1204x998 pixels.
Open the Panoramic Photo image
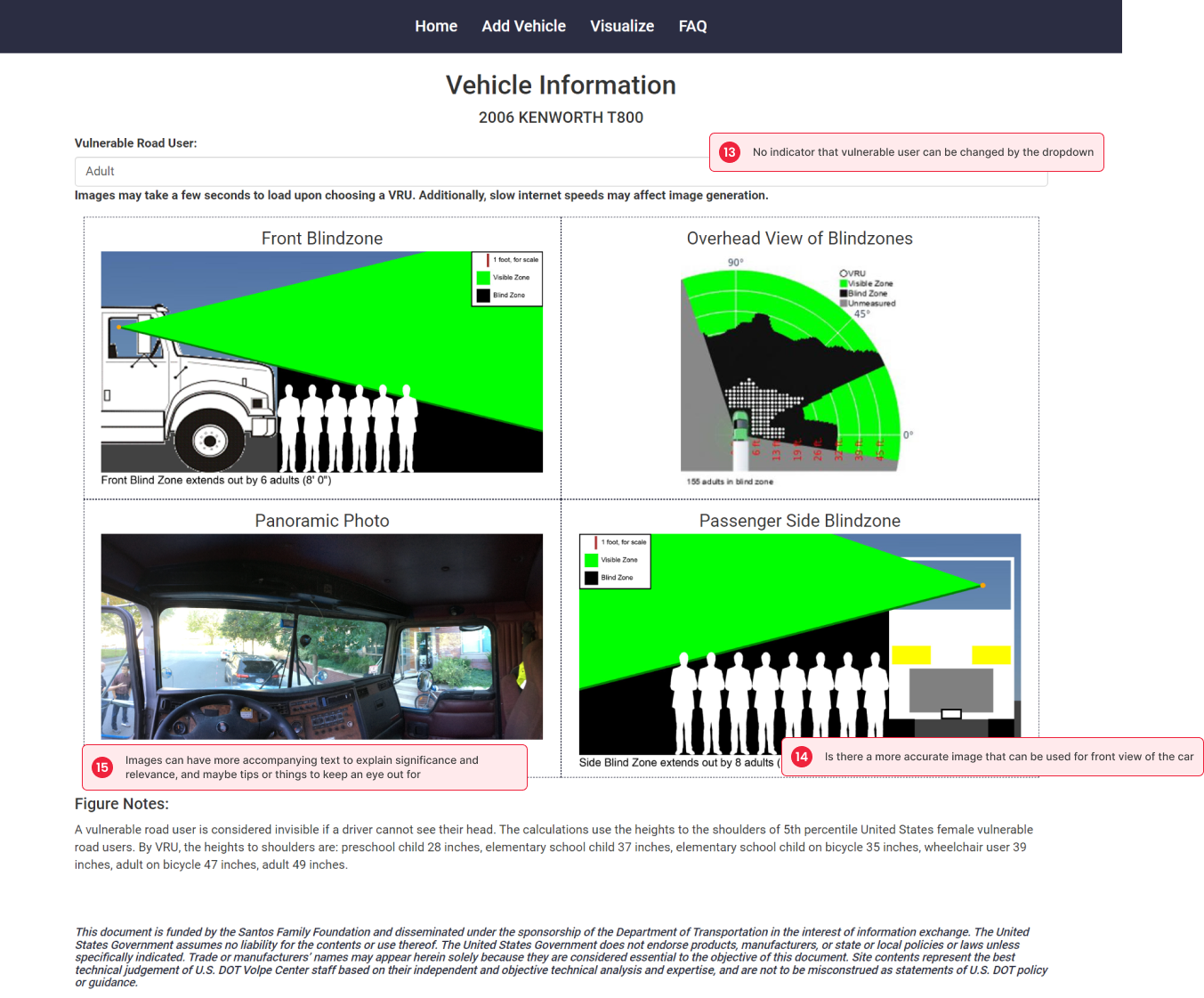point(322,637)
